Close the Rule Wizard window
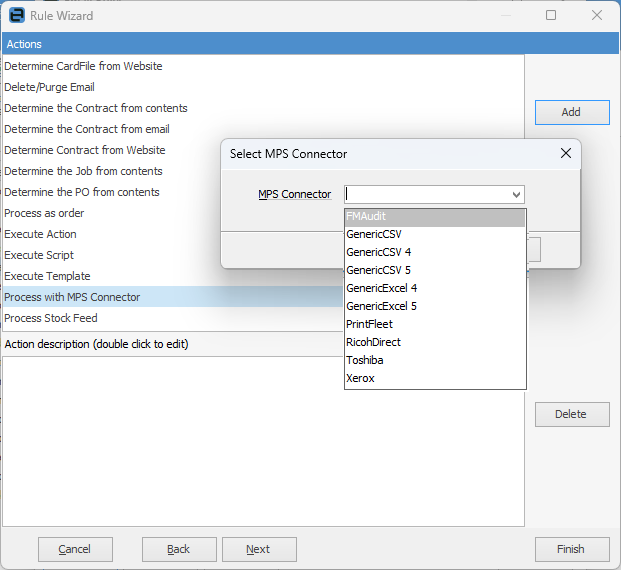The height and width of the screenshot is (570, 621). [x=597, y=15]
